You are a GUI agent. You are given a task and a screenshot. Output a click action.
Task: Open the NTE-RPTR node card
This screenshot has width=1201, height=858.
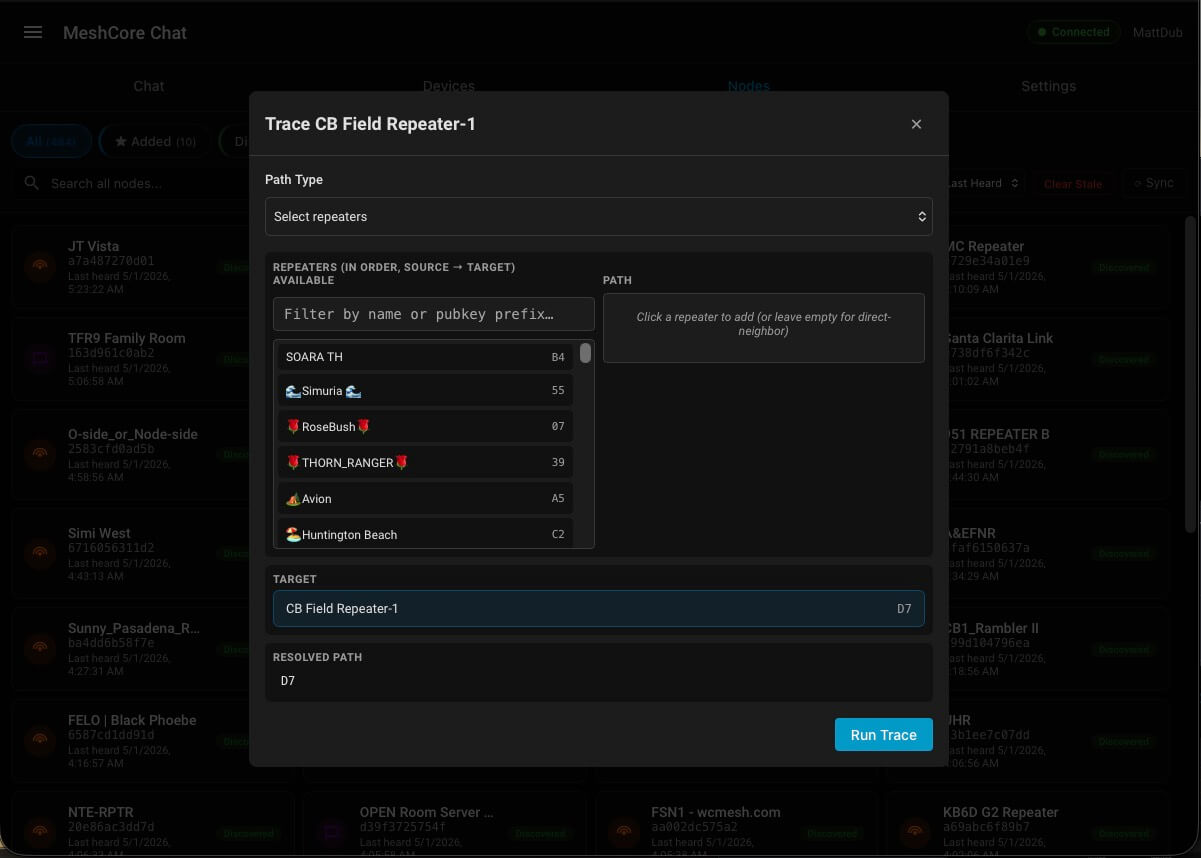pos(152,825)
